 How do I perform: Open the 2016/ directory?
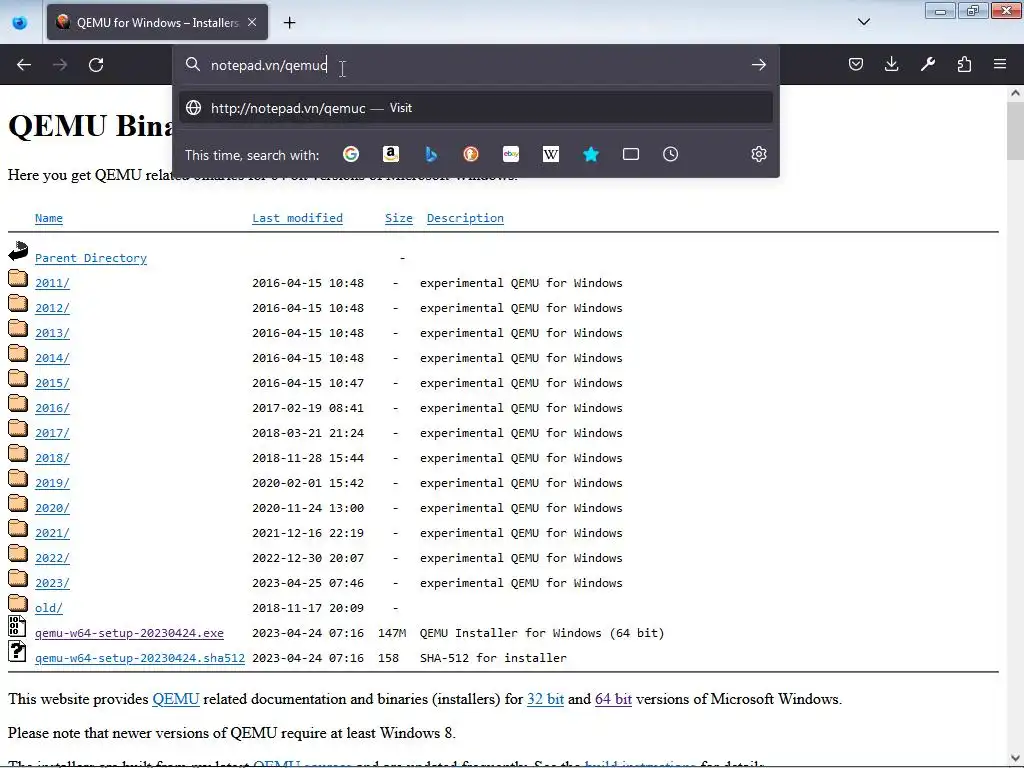click(52, 408)
